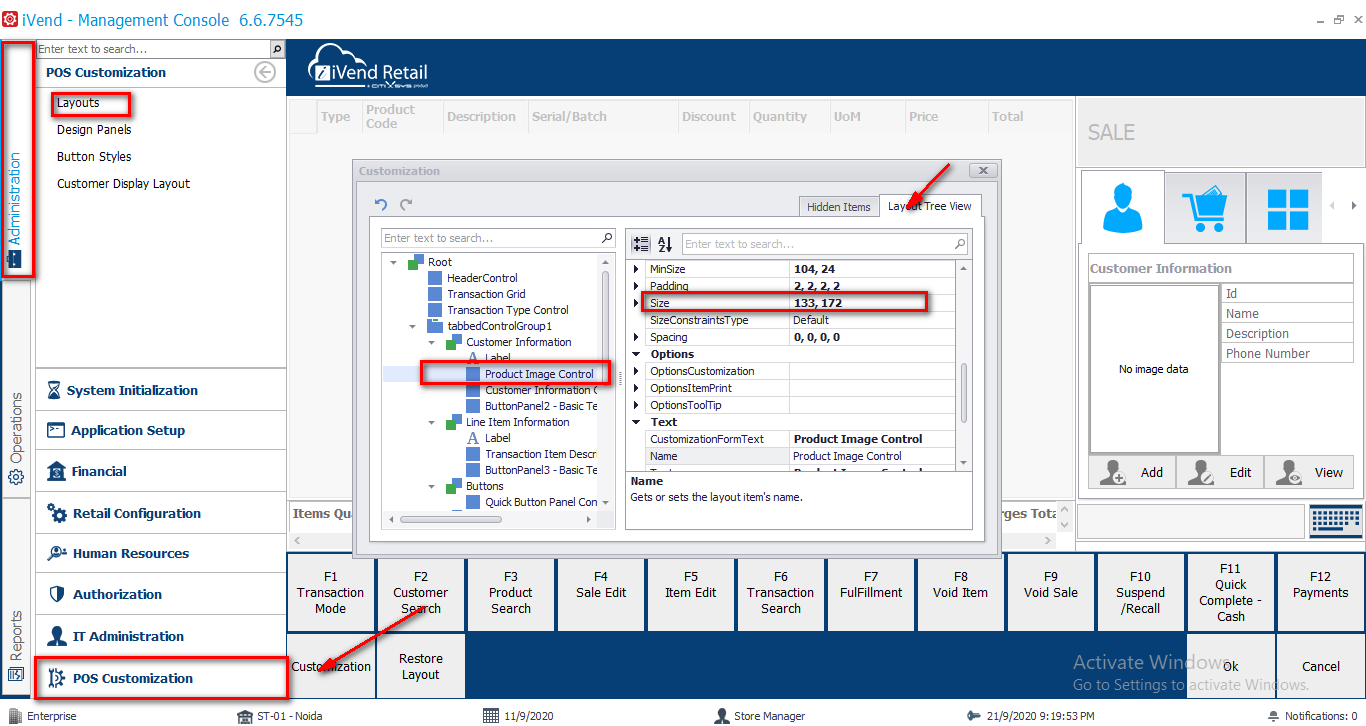Image resolution: width=1366 pixels, height=726 pixels.
Task: Click the on-screen keyboard icon
Action: (1335, 520)
